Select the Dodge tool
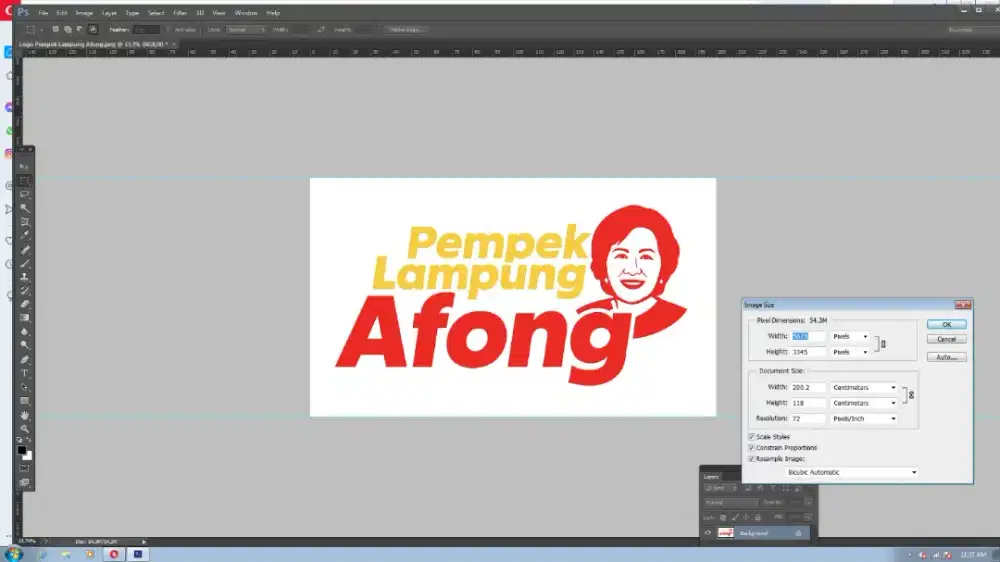The width and height of the screenshot is (1000, 562). click(x=24, y=345)
